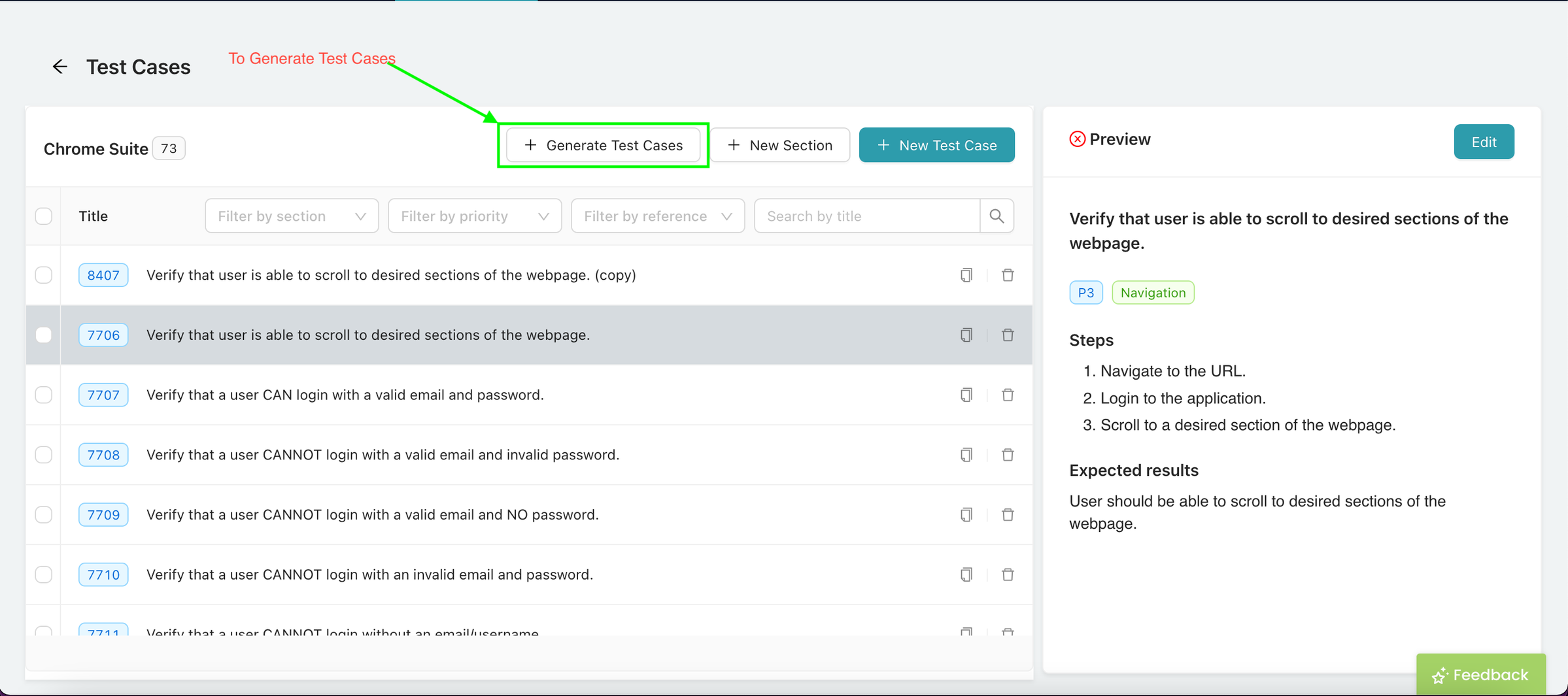
Task: Click the 7709 ID badge
Action: [x=103, y=515]
